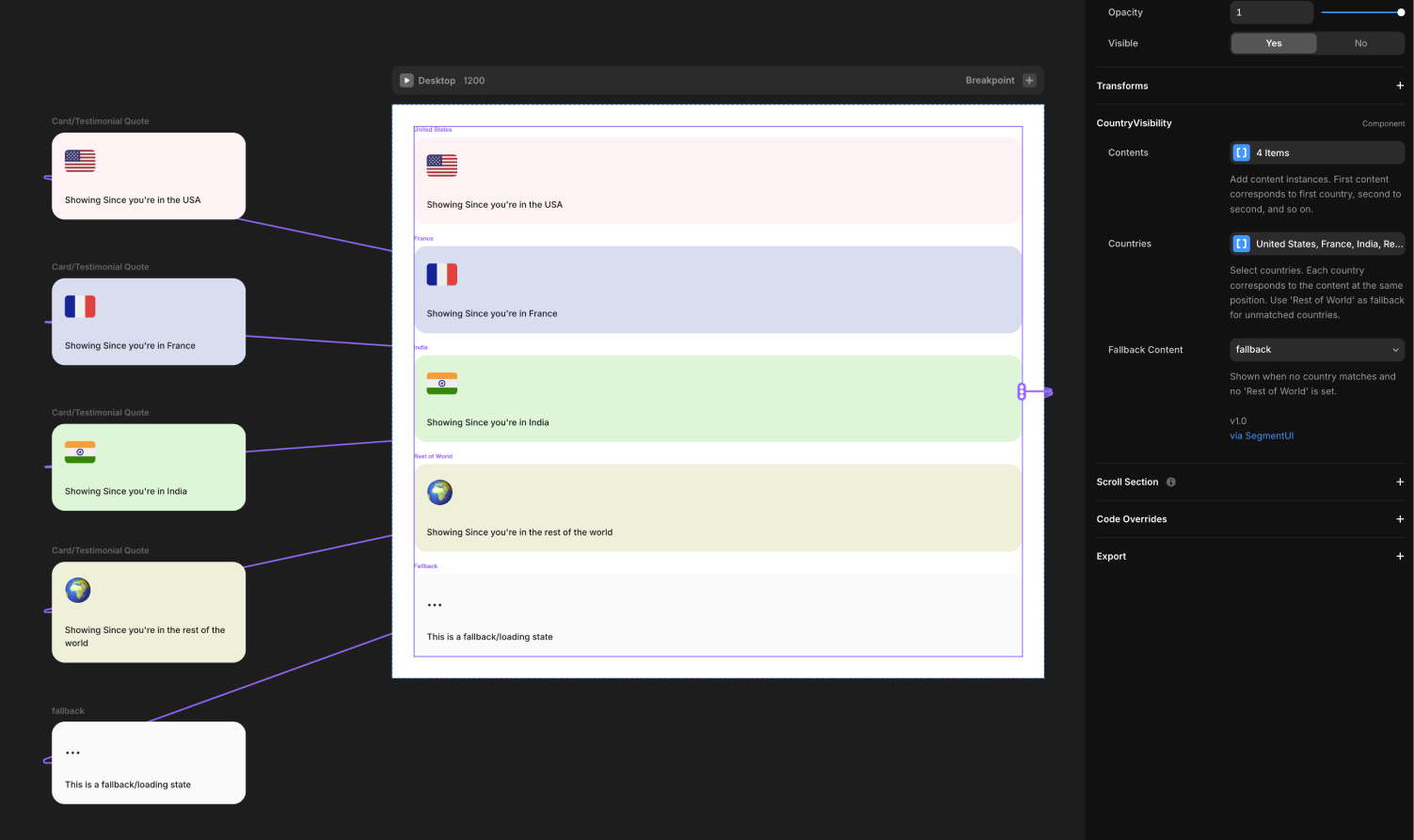Select the fallback loading state card
The height and width of the screenshot is (840, 1414).
pyautogui.click(x=149, y=763)
